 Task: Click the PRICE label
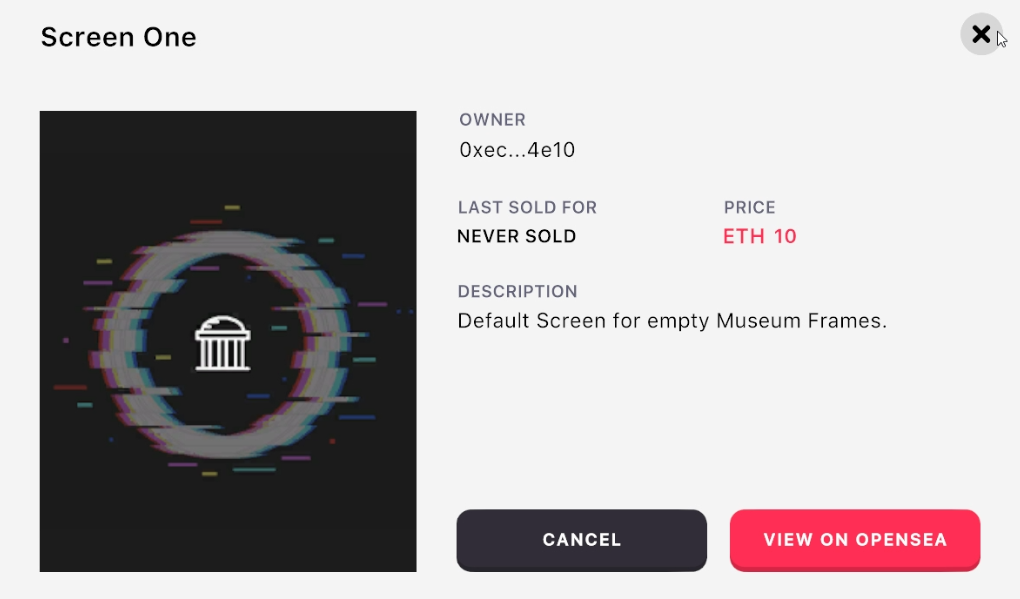749,208
